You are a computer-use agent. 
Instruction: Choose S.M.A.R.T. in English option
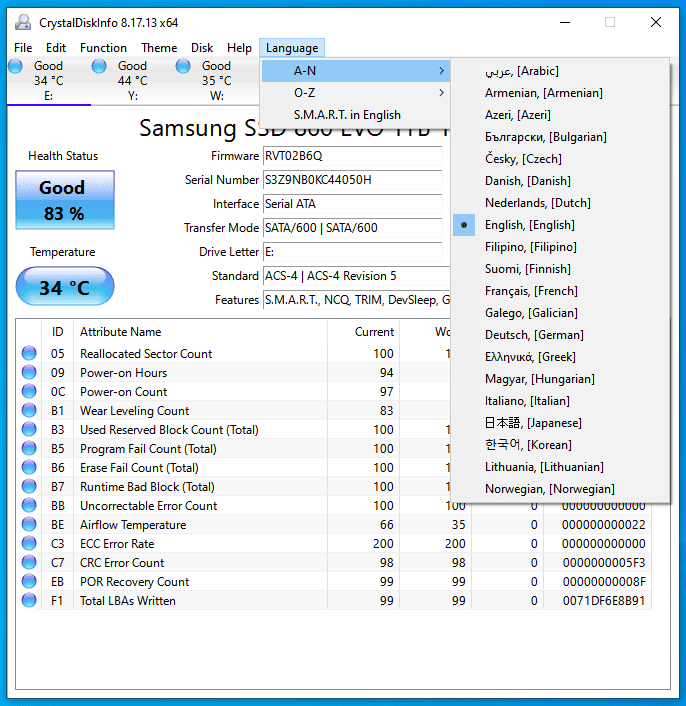coord(356,115)
